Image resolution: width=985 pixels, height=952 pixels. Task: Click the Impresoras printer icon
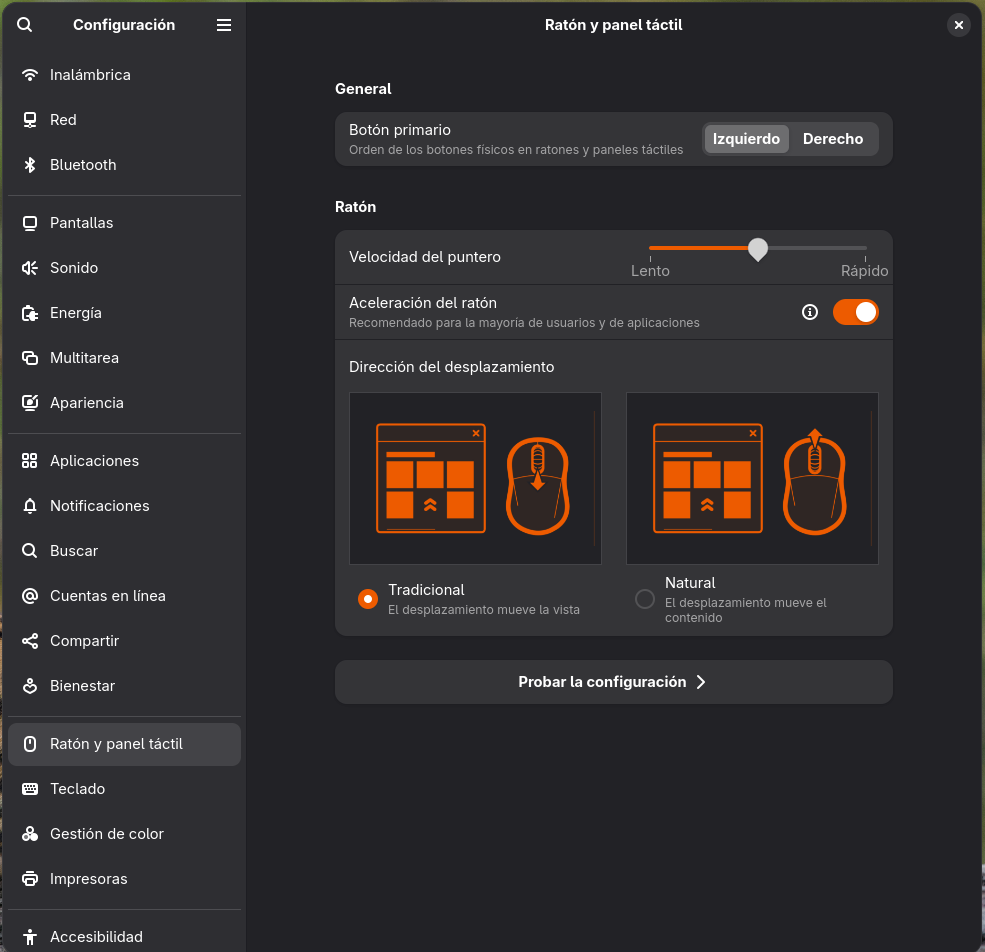30,879
